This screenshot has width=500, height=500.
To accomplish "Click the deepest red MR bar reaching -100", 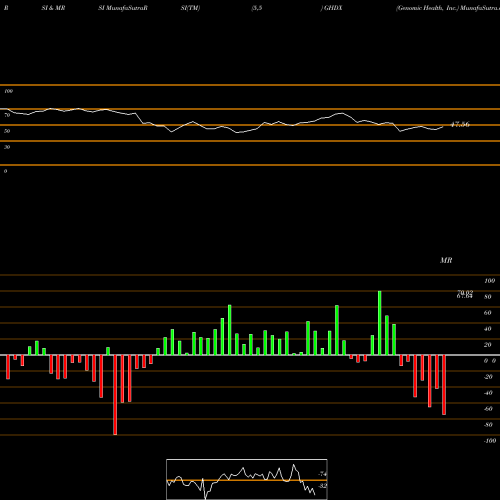I will pos(115,395).
